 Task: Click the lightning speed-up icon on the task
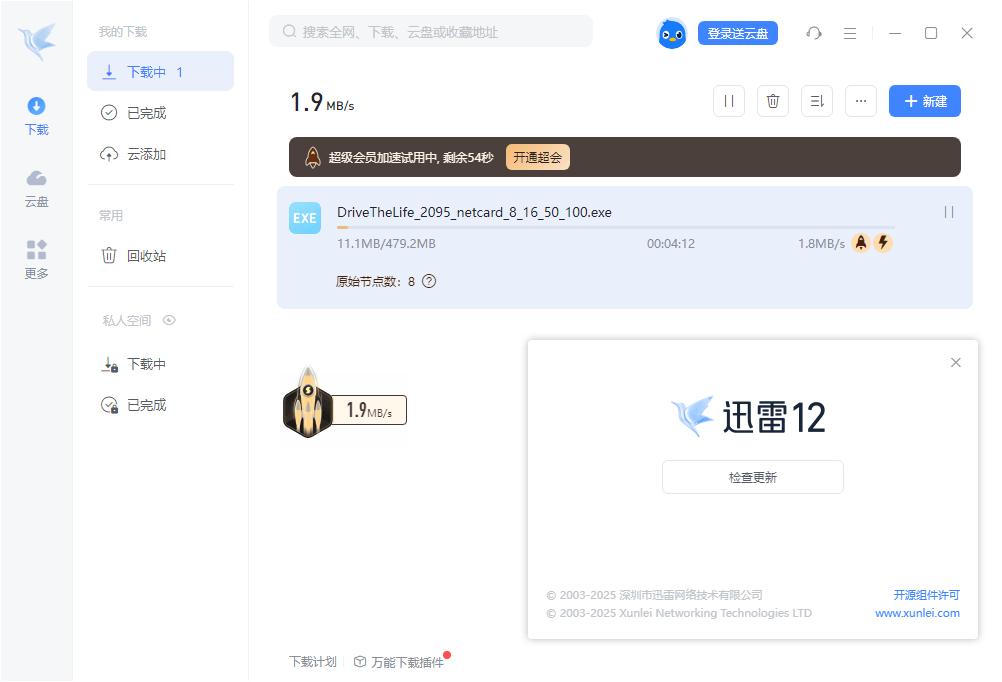click(883, 242)
